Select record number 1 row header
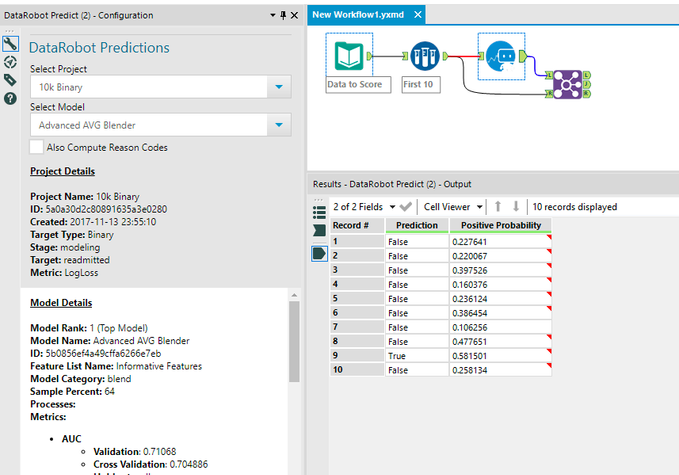Image resolution: width=679 pixels, height=475 pixels. tap(357, 242)
